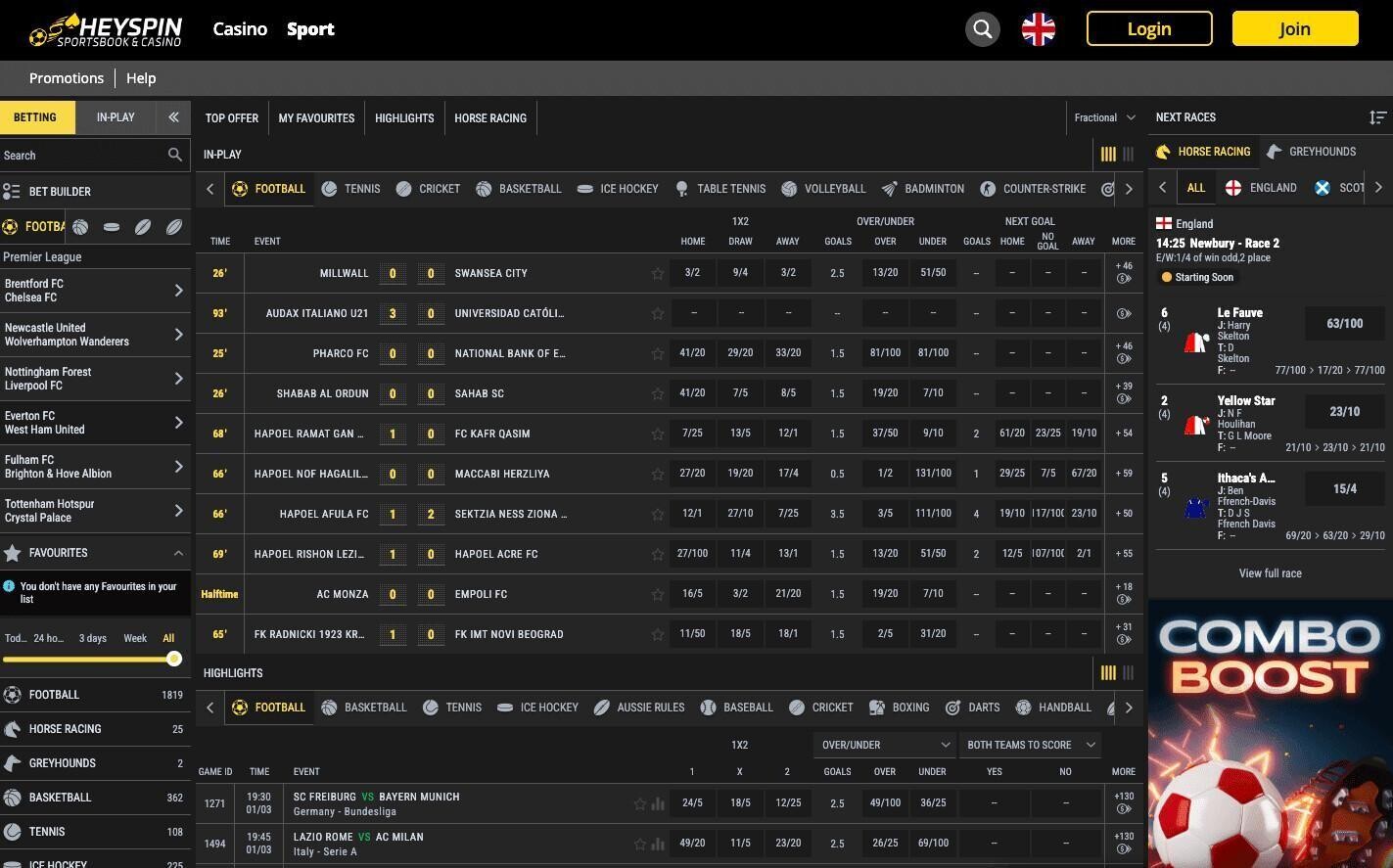
Task: Favourite the Millwall vs Swansea City match
Action: [658, 274]
